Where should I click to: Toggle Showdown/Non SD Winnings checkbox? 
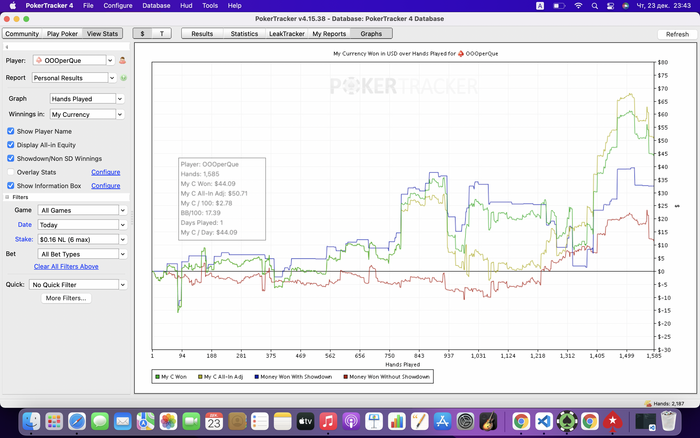(x=11, y=159)
